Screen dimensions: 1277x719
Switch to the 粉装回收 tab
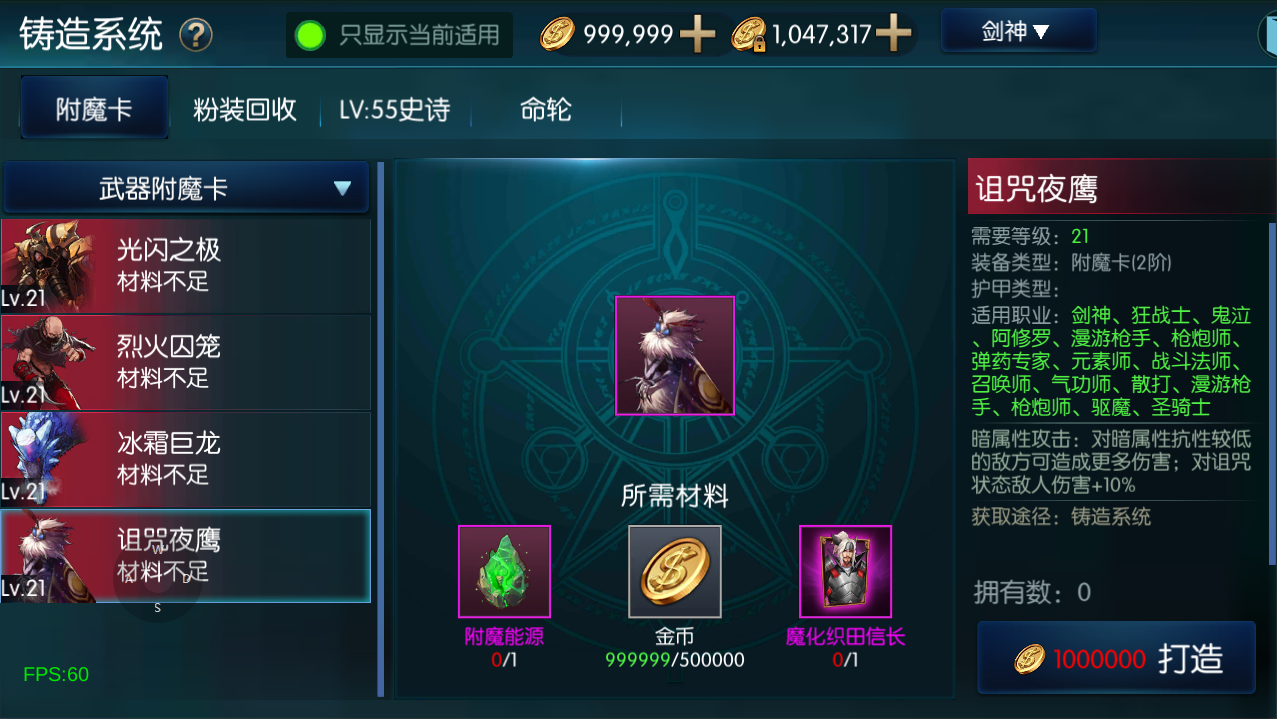(x=245, y=109)
